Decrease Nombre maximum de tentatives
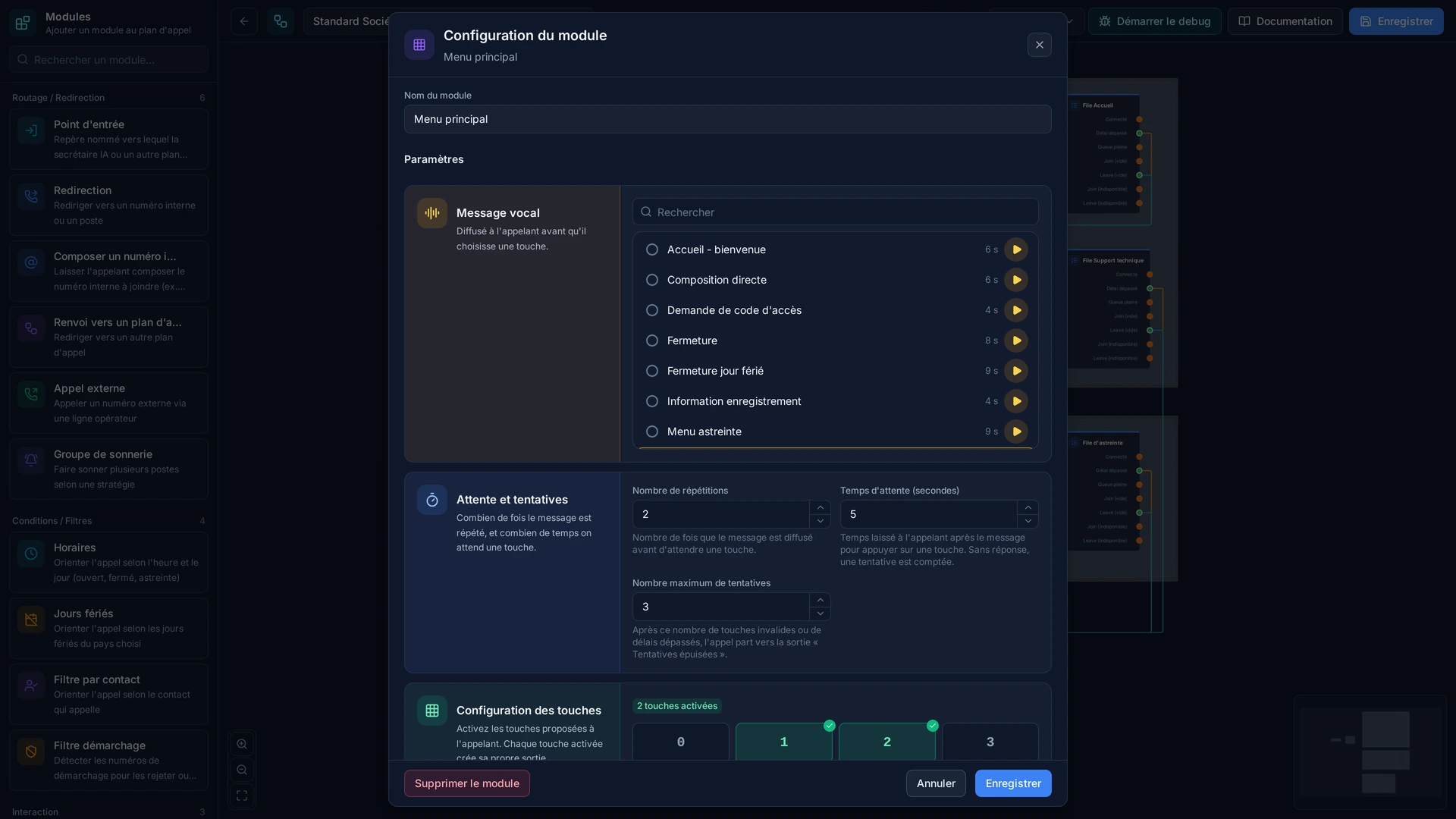Screen dimensions: 1456x819 pyautogui.click(x=820, y=613)
